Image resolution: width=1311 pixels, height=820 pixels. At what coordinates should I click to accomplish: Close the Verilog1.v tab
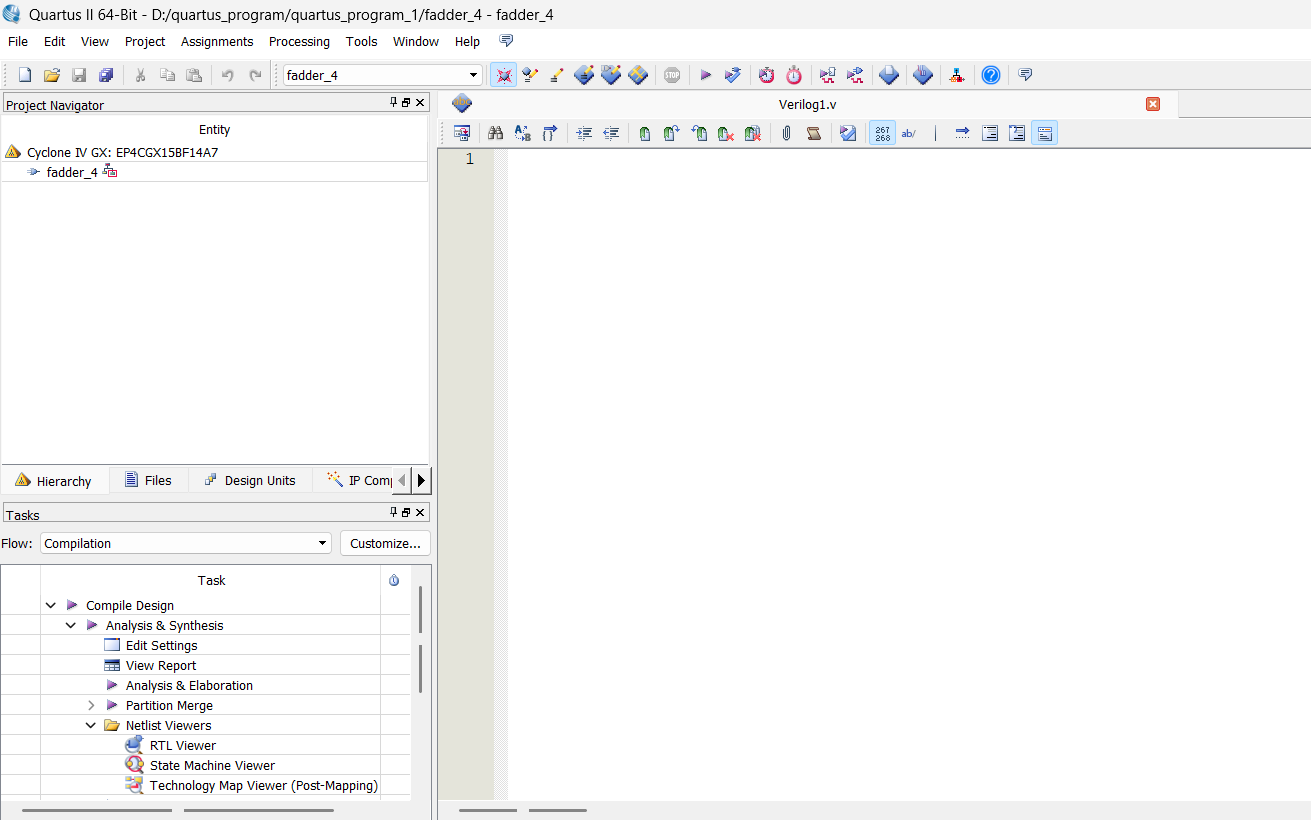(x=1152, y=104)
